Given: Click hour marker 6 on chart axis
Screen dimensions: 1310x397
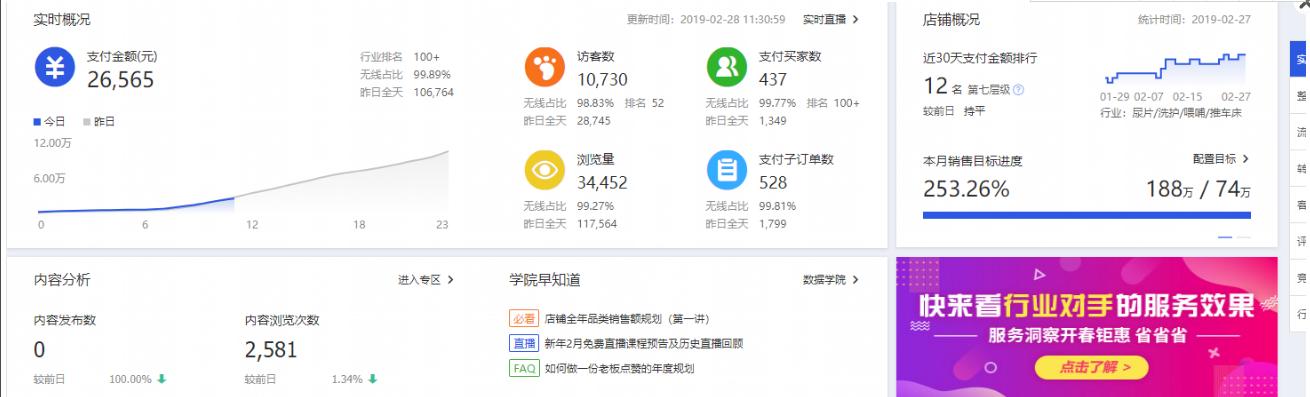Looking at the screenshot, I should (146, 225).
